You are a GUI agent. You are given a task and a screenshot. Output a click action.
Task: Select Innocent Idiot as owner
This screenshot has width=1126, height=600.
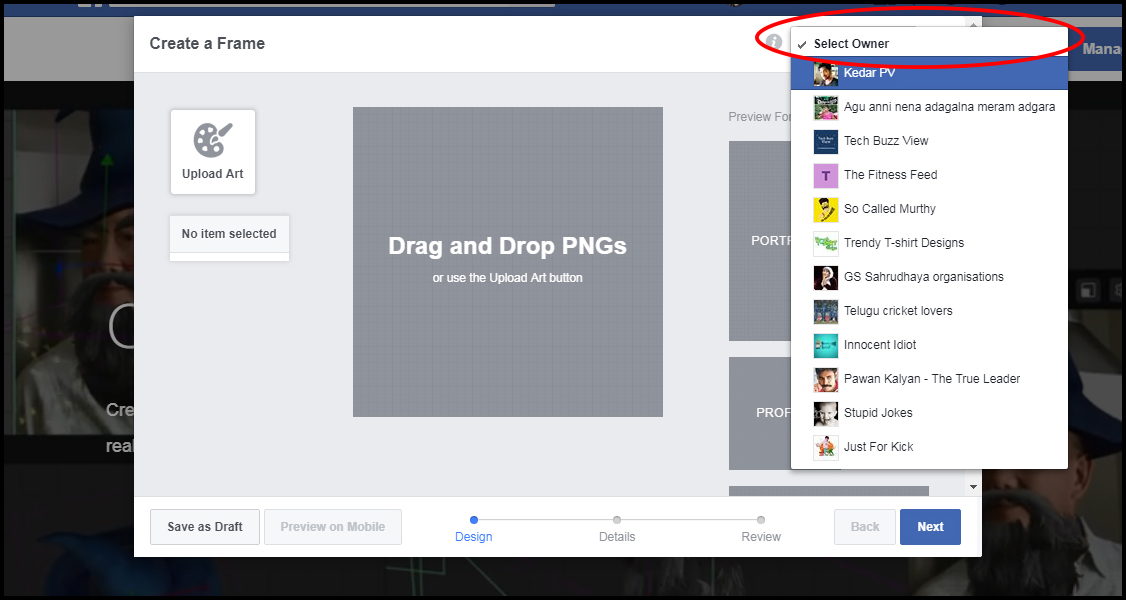[929, 344]
